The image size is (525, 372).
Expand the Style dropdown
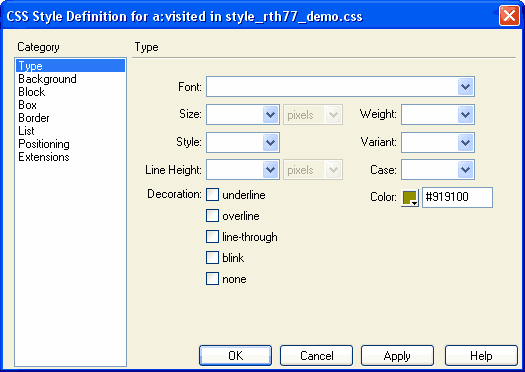[x=270, y=143]
